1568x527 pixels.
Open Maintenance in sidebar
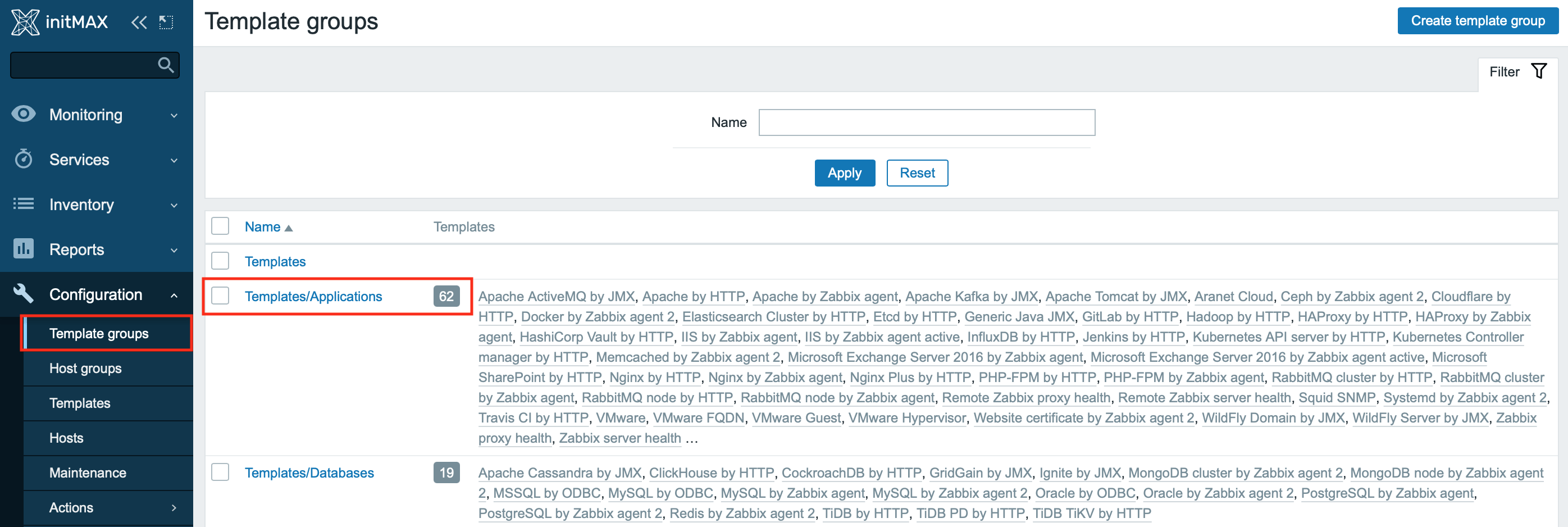tap(107, 472)
